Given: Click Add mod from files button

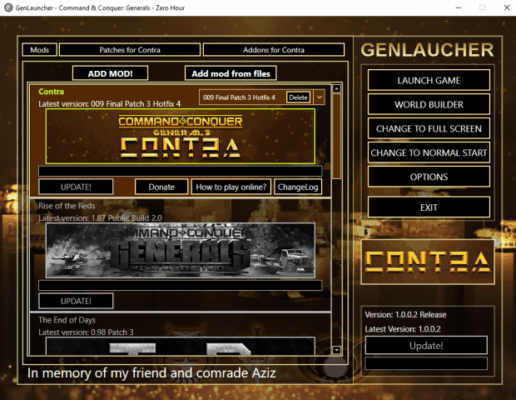Looking at the screenshot, I should pos(231,73).
